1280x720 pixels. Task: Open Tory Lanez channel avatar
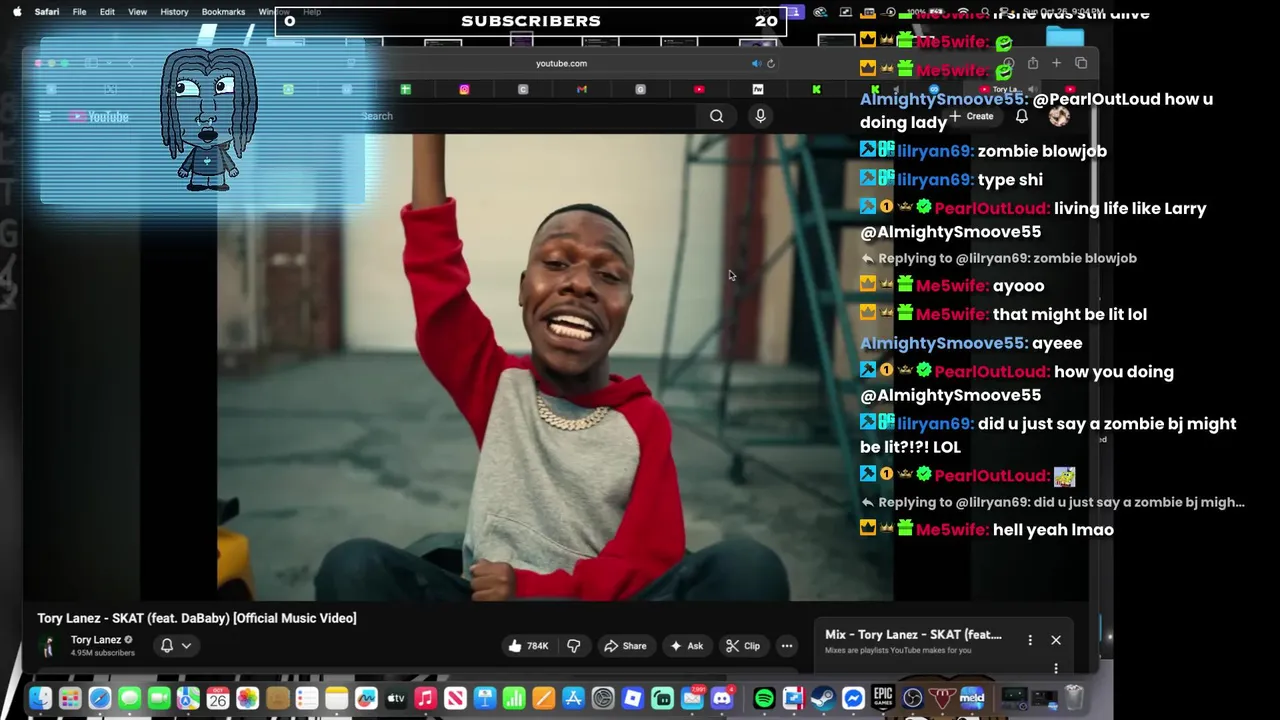(x=48, y=646)
